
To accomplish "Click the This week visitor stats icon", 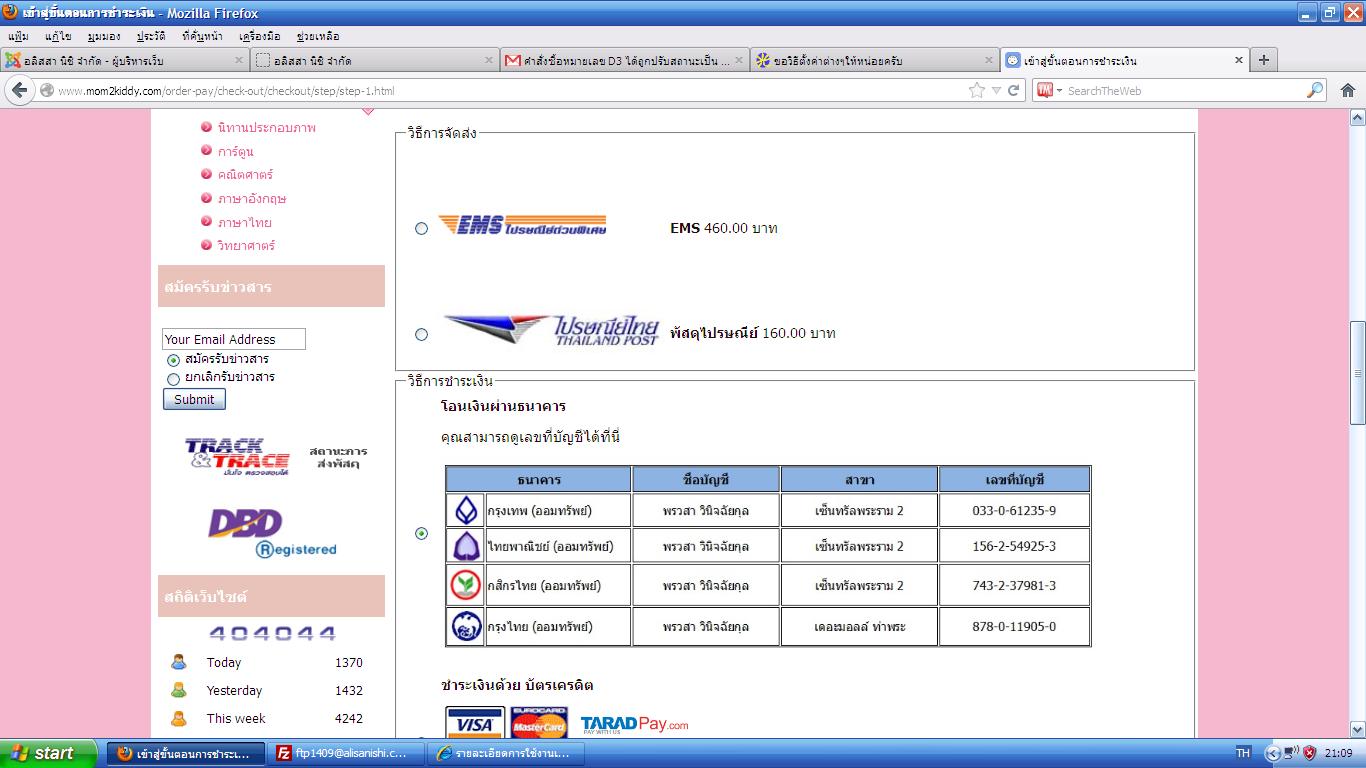I will (x=179, y=718).
